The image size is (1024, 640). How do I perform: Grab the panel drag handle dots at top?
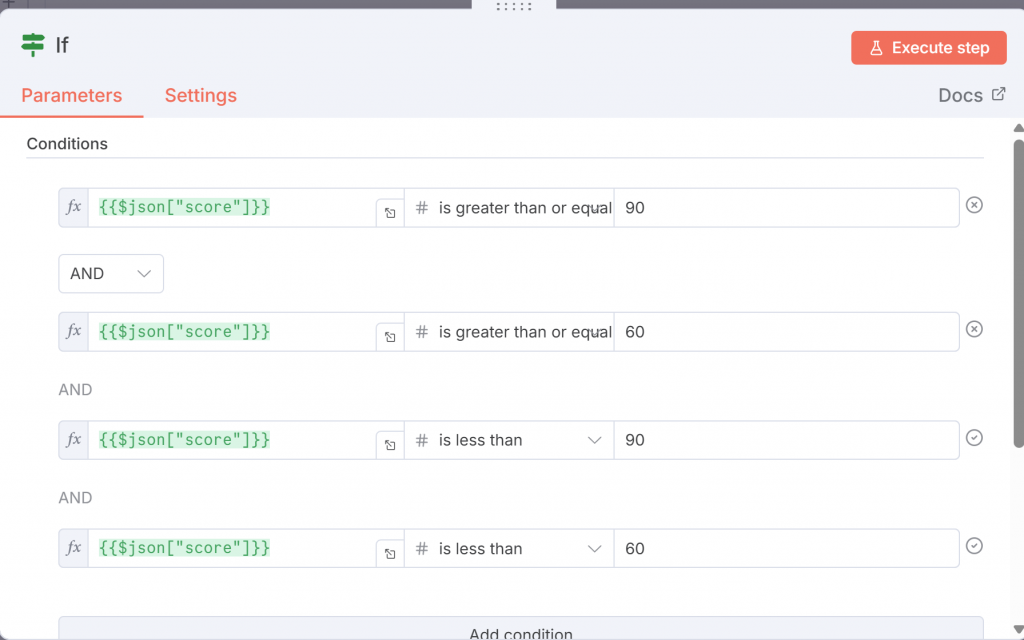pyautogui.click(x=514, y=7)
